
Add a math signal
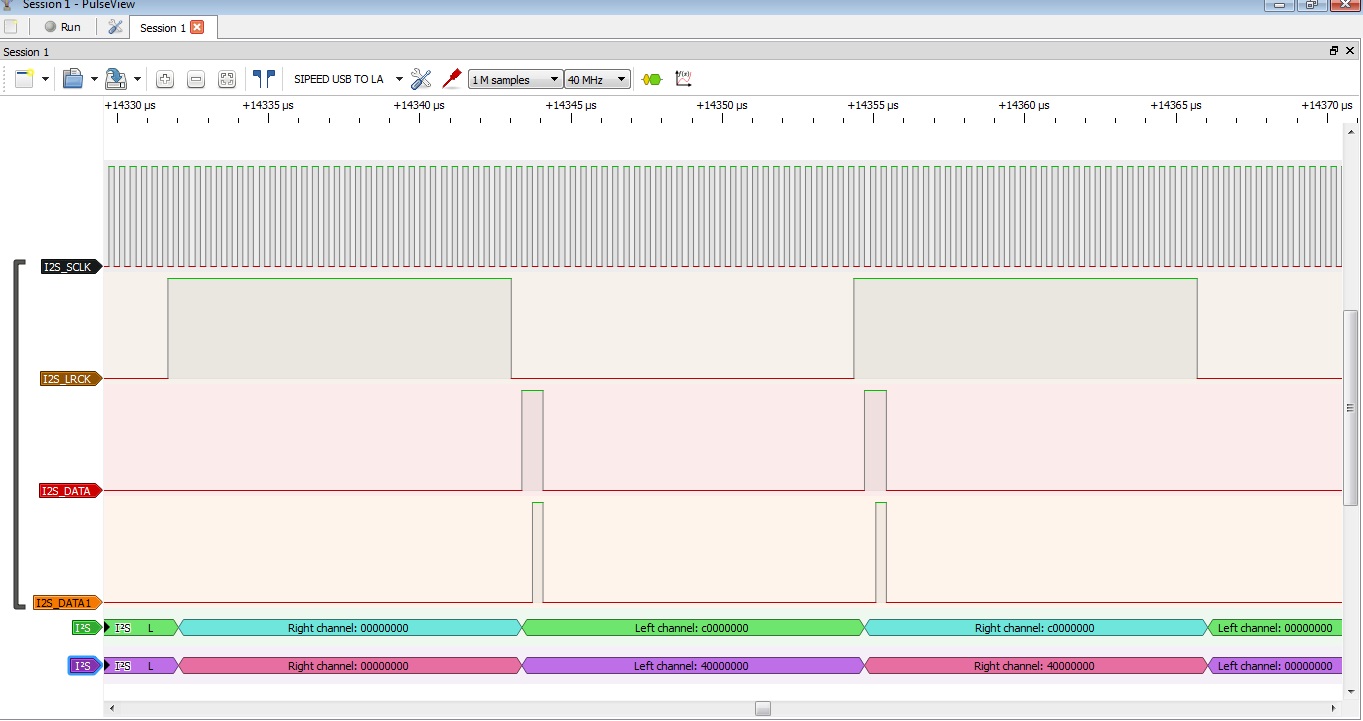click(x=684, y=78)
